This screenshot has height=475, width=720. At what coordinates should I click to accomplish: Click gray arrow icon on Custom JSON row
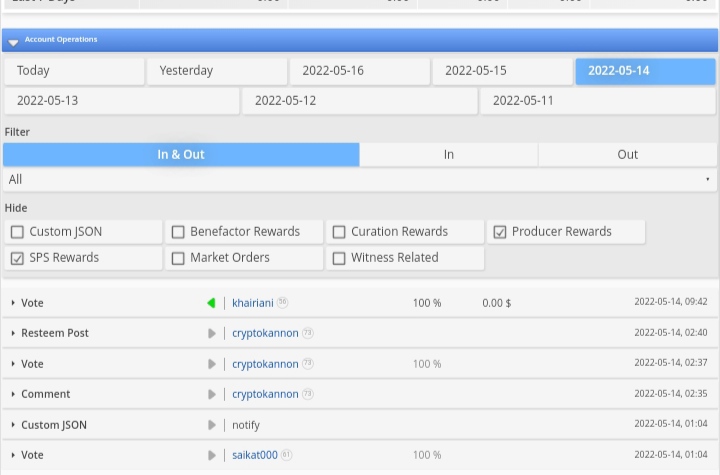click(212, 425)
